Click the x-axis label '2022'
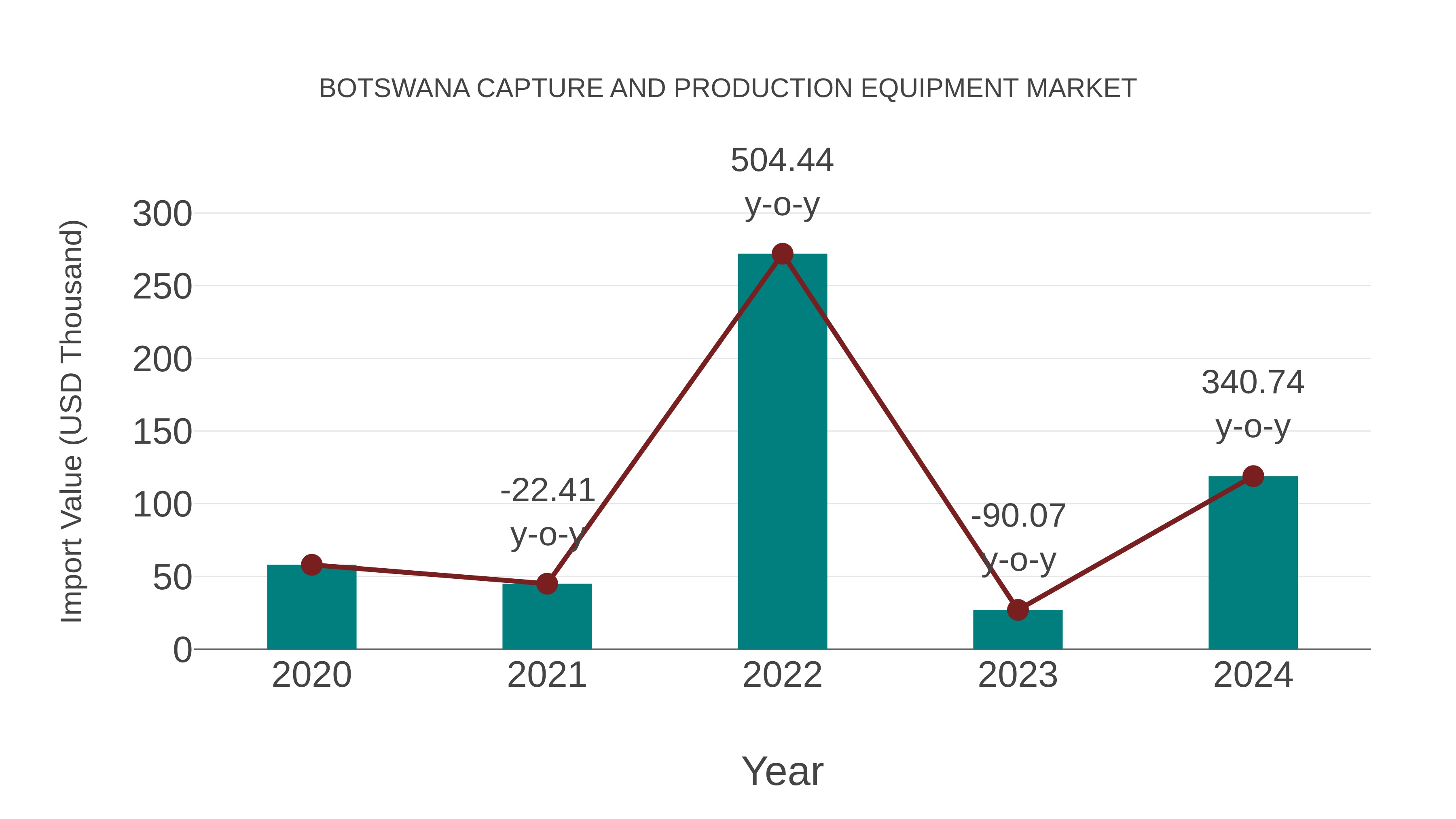The height and width of the screenshot is (819, 1456). pyautogui.click(x=782, y=675)
